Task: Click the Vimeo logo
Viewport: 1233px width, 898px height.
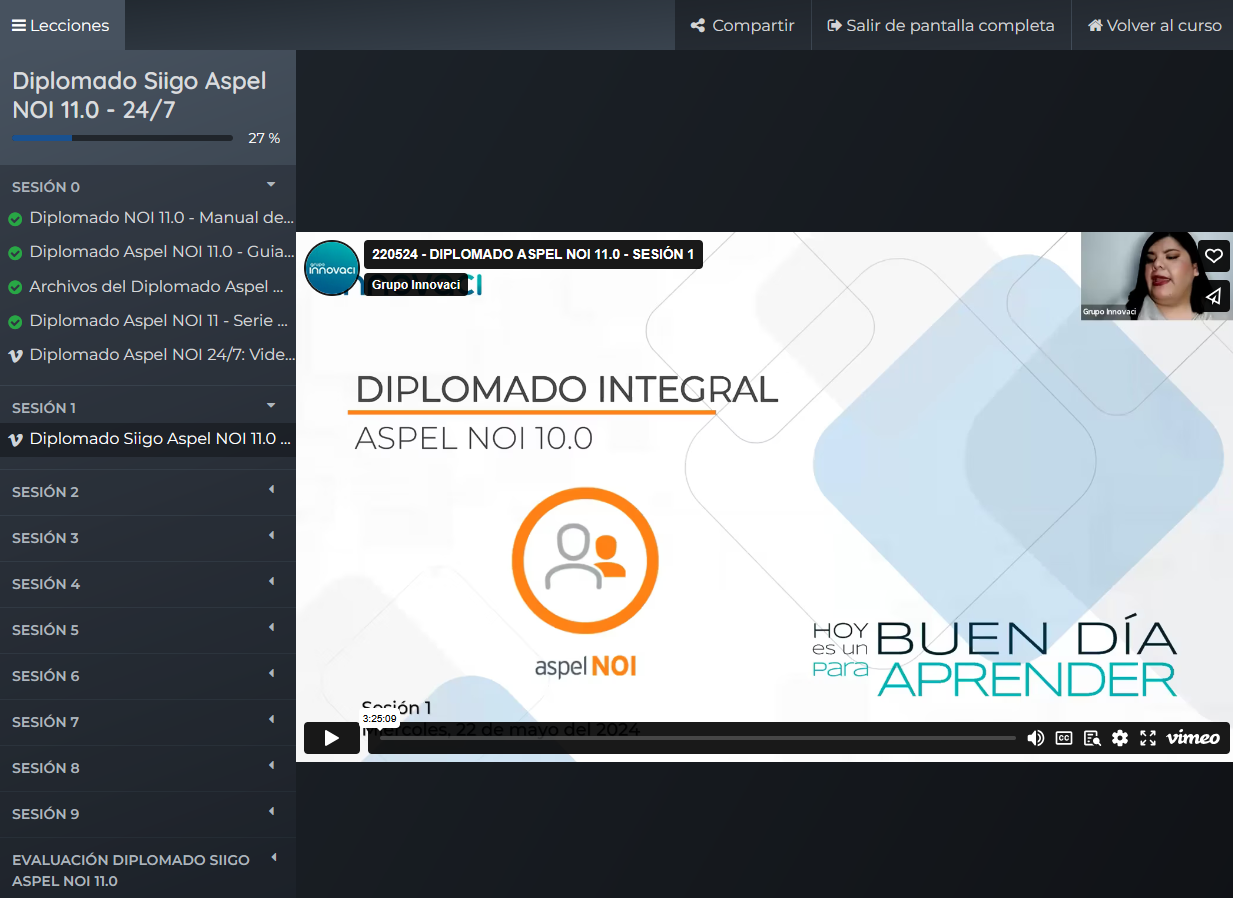Action: coord(1193,738)
